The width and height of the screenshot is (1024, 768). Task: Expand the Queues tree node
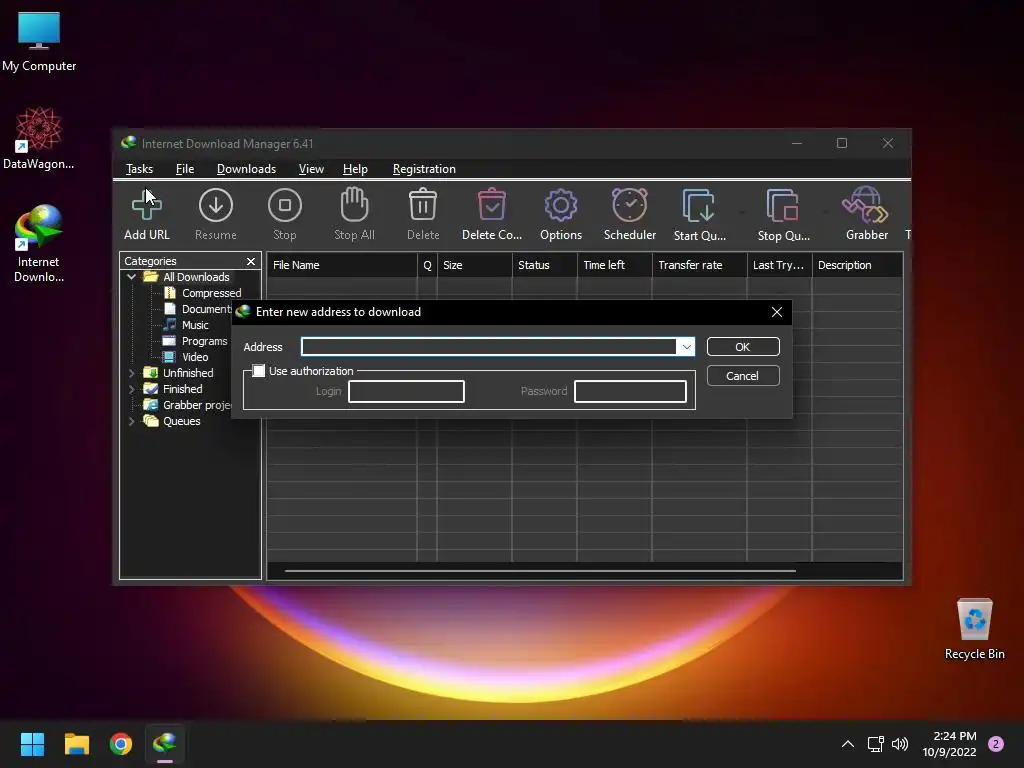(132, 421)
